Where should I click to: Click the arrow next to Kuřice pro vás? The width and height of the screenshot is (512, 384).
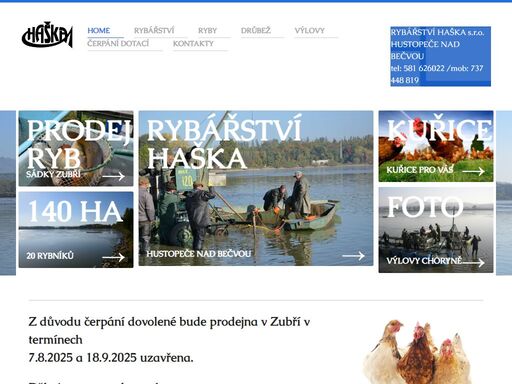pyautogui.click(x=473, y=171)
